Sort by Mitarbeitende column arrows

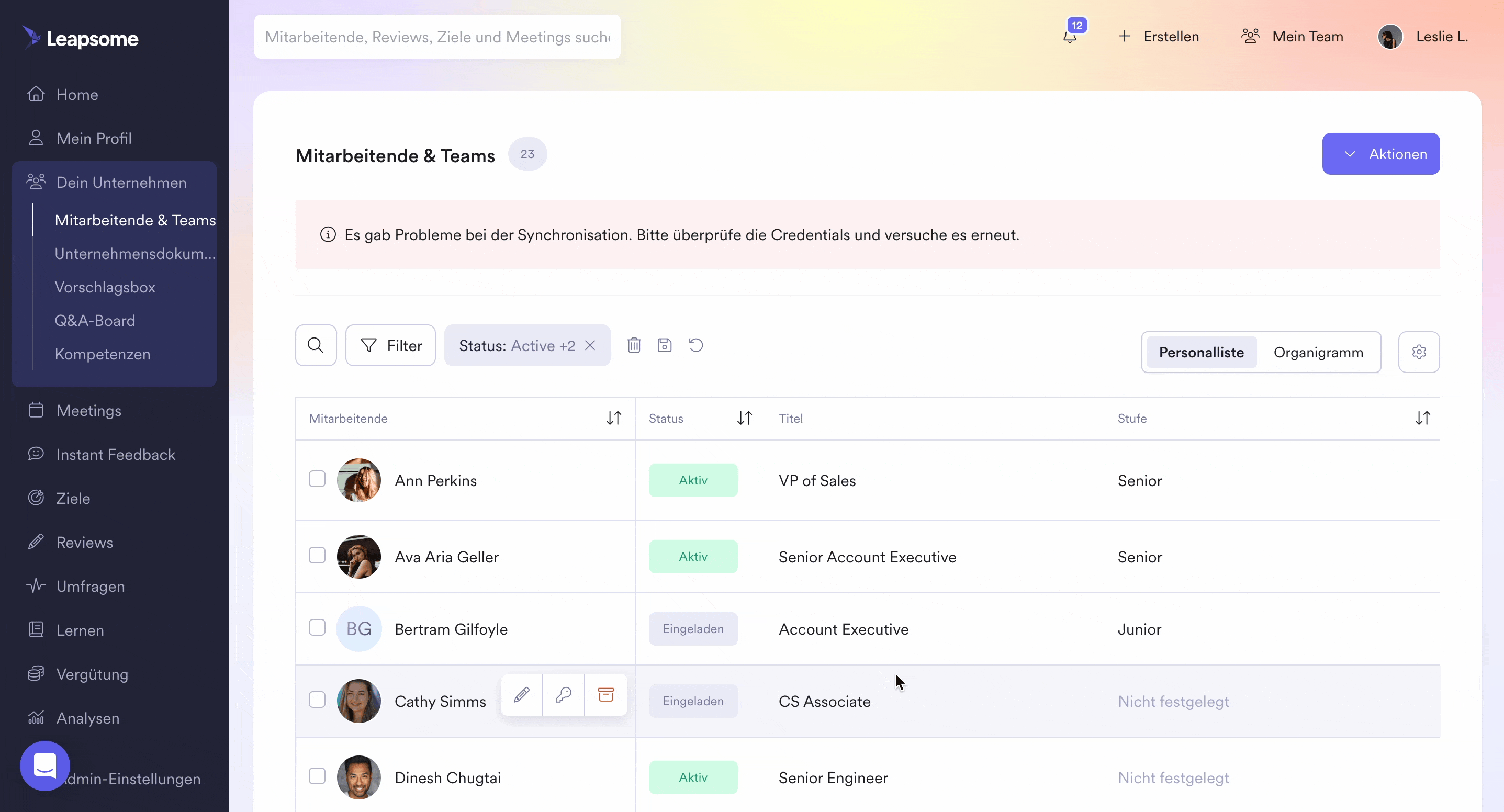614,418
